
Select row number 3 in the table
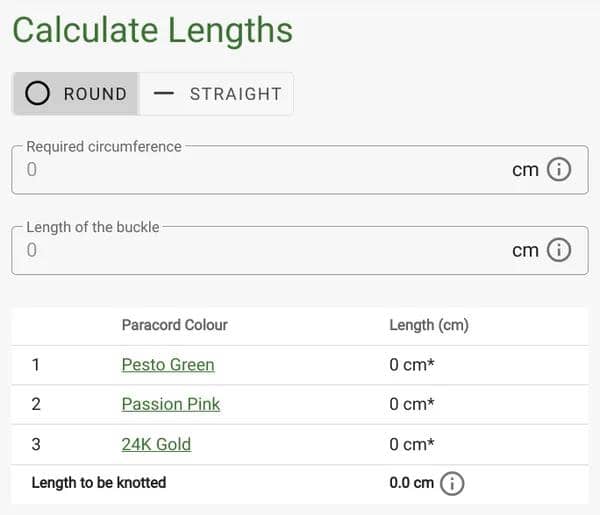[36, 445]
